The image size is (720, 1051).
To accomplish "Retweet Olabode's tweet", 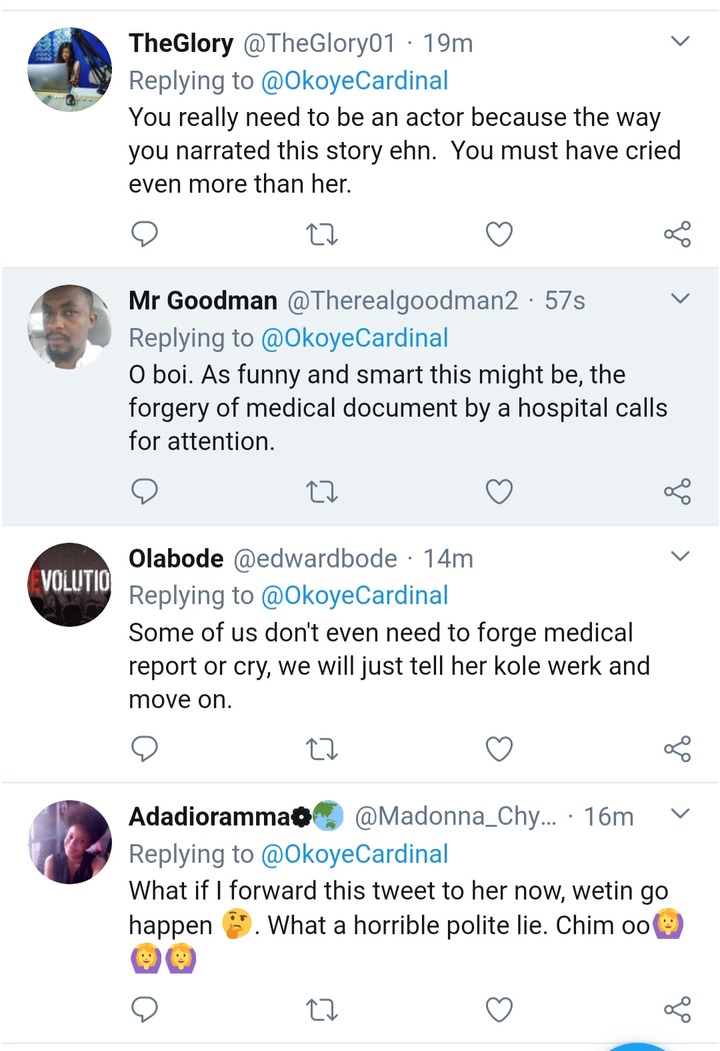I will [x=320, y=749].
